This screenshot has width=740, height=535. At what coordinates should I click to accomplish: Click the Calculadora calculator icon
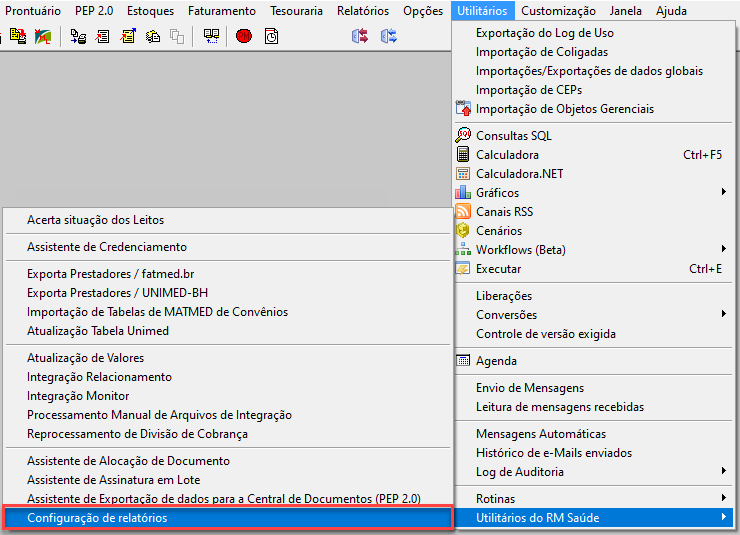pos(463,154)
